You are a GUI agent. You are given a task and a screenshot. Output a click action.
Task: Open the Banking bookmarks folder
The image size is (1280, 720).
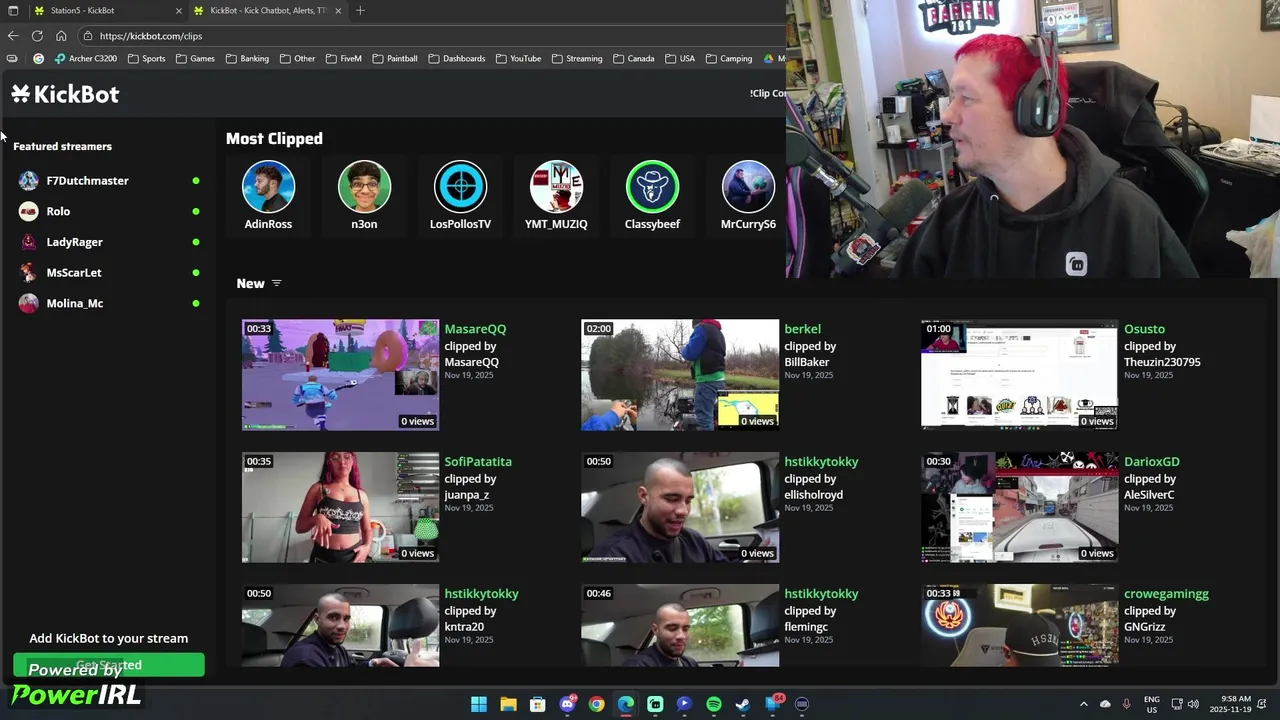coord(247,59)
